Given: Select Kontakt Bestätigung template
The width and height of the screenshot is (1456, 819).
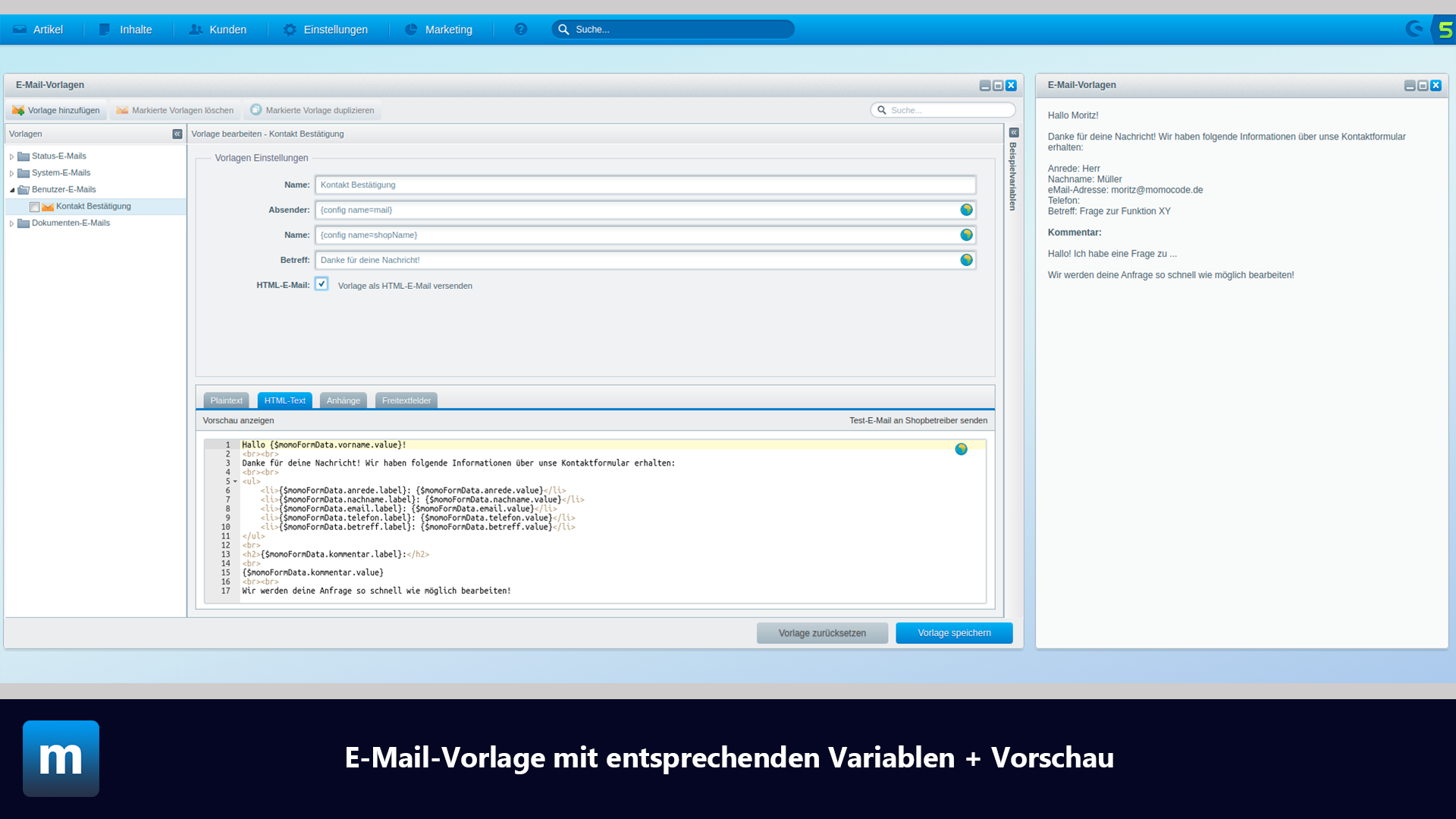Looking at the screenshot, I should pos(93,206).
